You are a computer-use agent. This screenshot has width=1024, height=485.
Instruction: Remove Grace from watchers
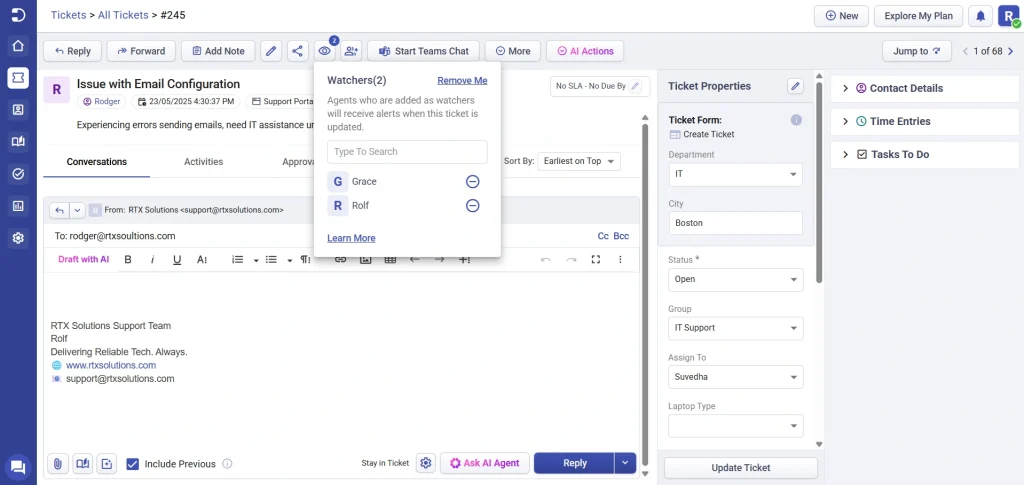click(472, 181)
